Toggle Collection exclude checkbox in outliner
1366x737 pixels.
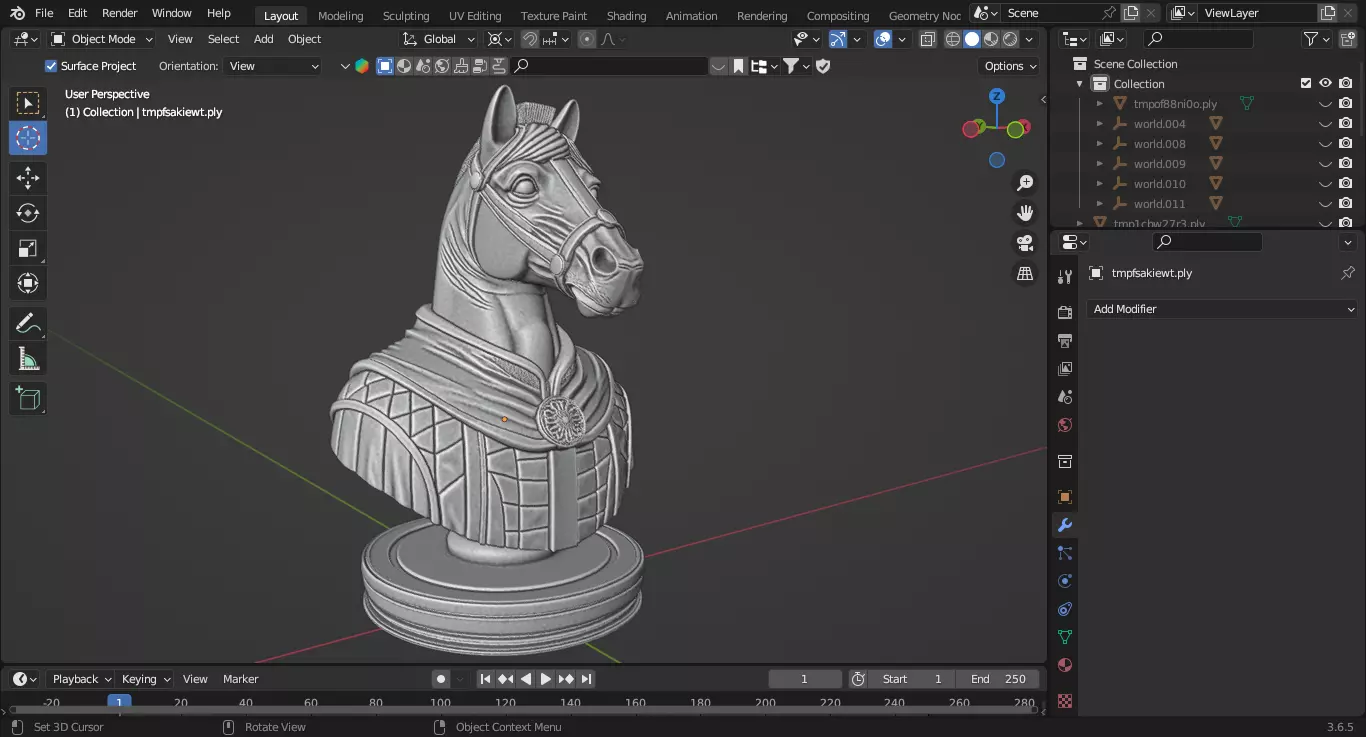(x=1305, y=83)
